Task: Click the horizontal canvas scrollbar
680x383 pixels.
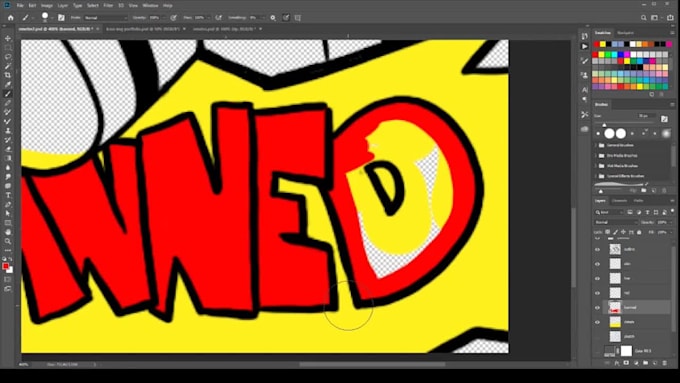Action: coord(372,364)
